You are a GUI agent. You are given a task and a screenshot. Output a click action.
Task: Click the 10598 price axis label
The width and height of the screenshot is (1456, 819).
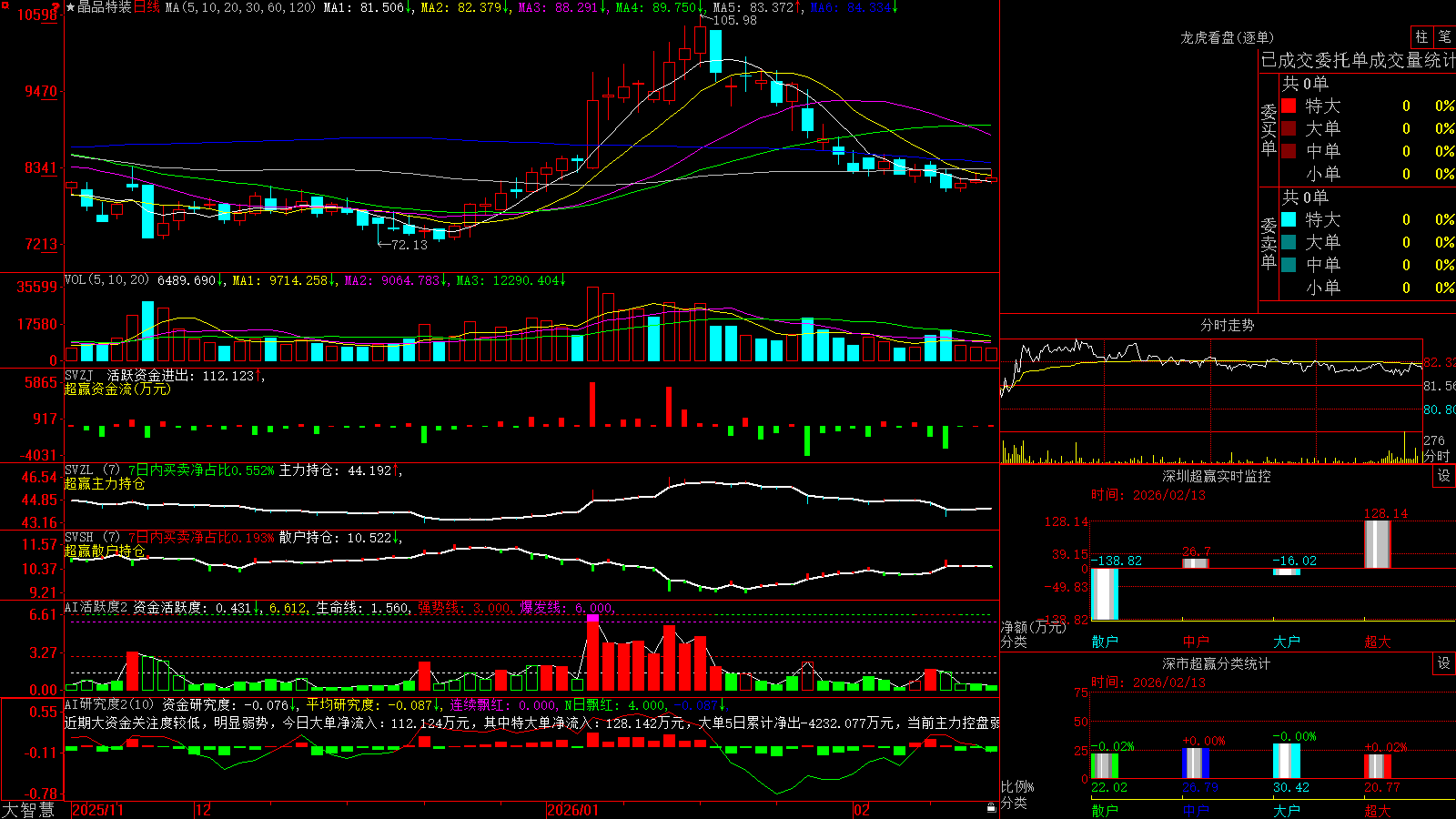[37, 15]
